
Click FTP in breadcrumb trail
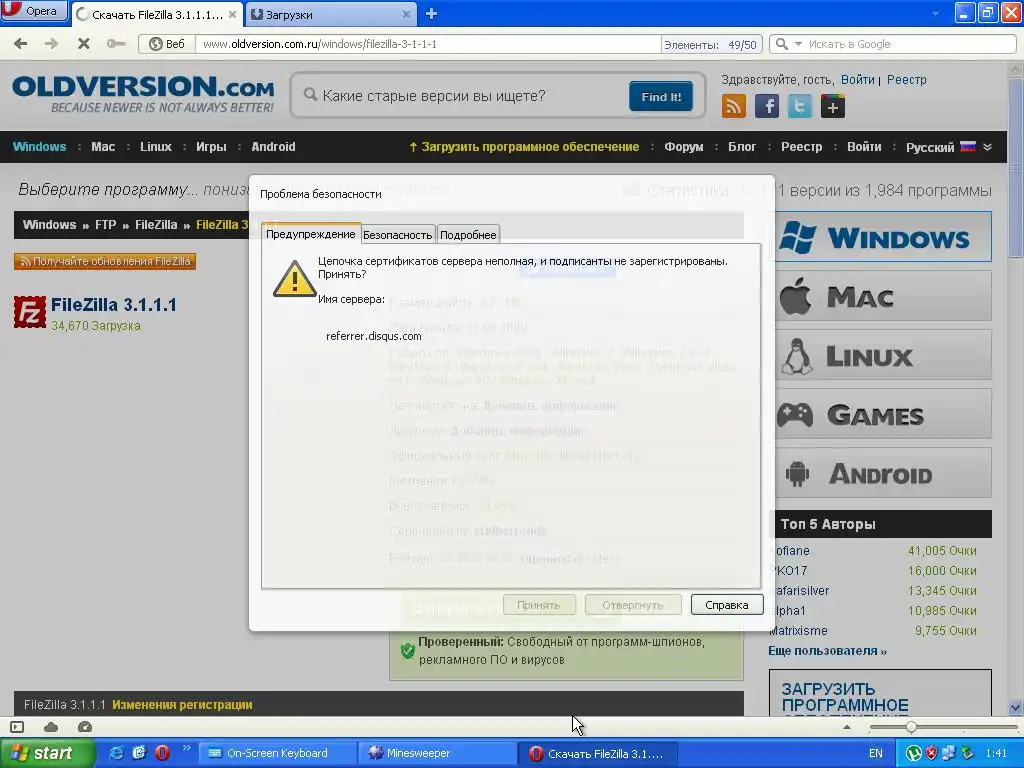pyautogui.click(x=105, y=225)
